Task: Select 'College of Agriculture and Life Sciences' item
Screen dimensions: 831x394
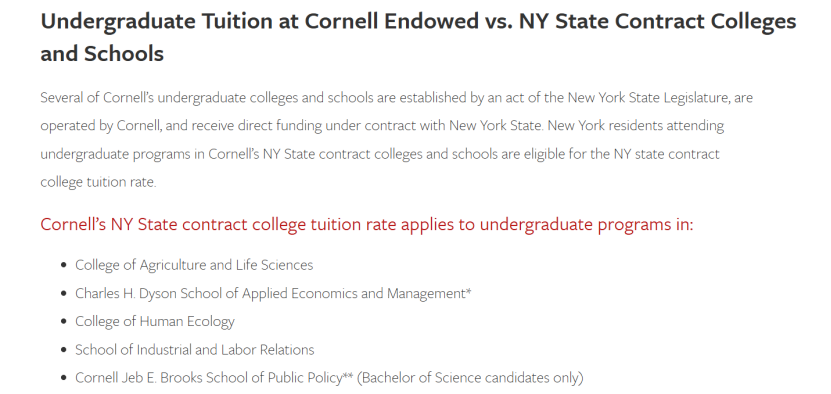Action: (x=194, y=265)
